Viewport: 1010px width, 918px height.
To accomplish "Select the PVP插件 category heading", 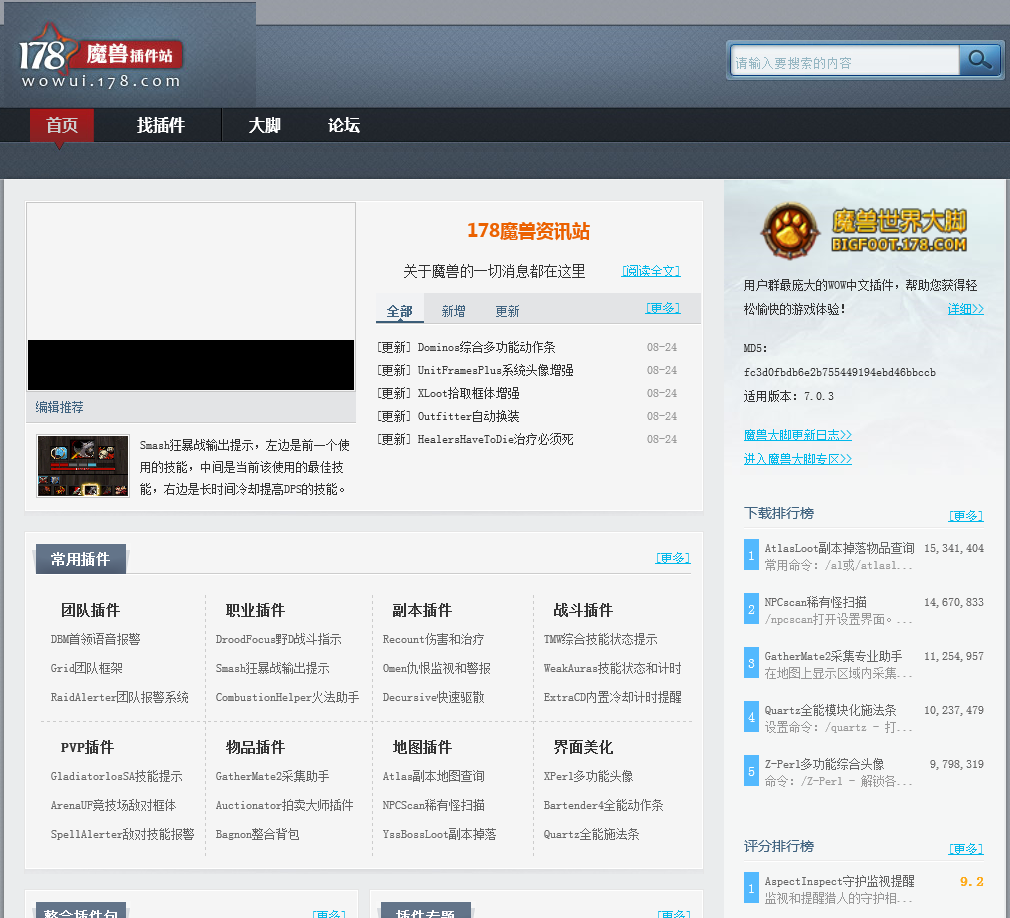I will (x=87, y=747).
